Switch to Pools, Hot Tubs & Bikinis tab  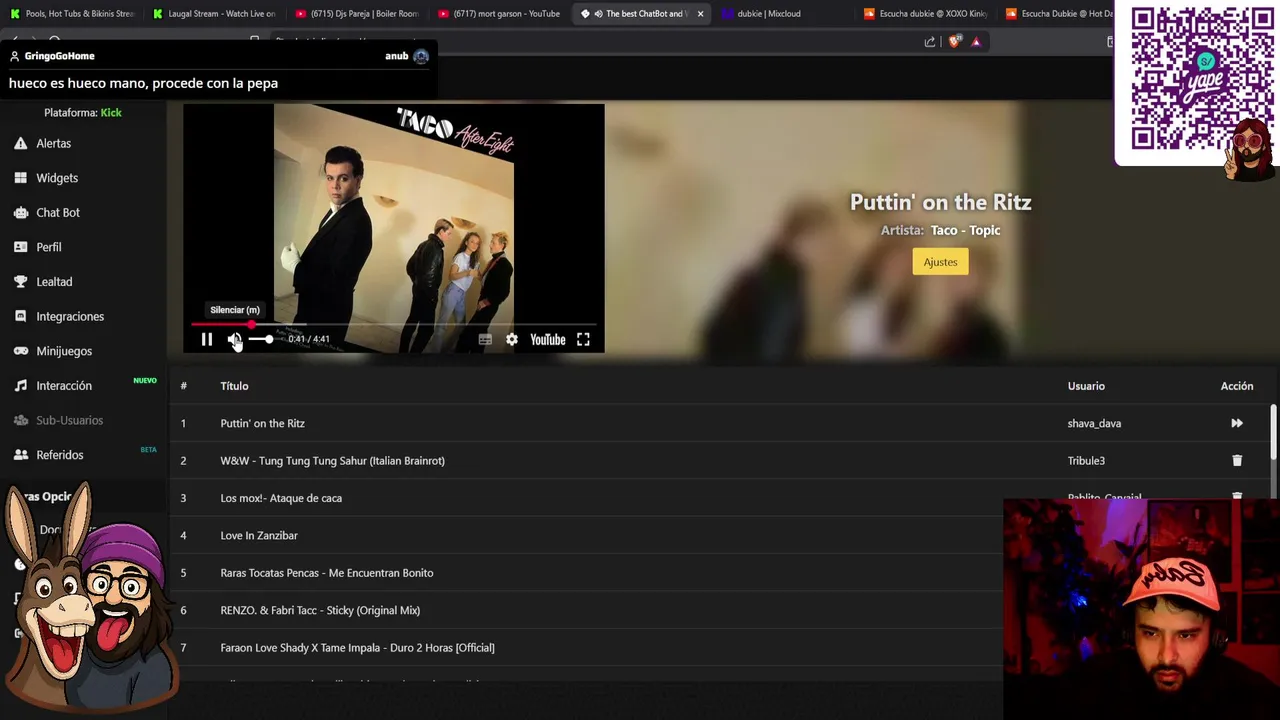[x=72, y=14]
